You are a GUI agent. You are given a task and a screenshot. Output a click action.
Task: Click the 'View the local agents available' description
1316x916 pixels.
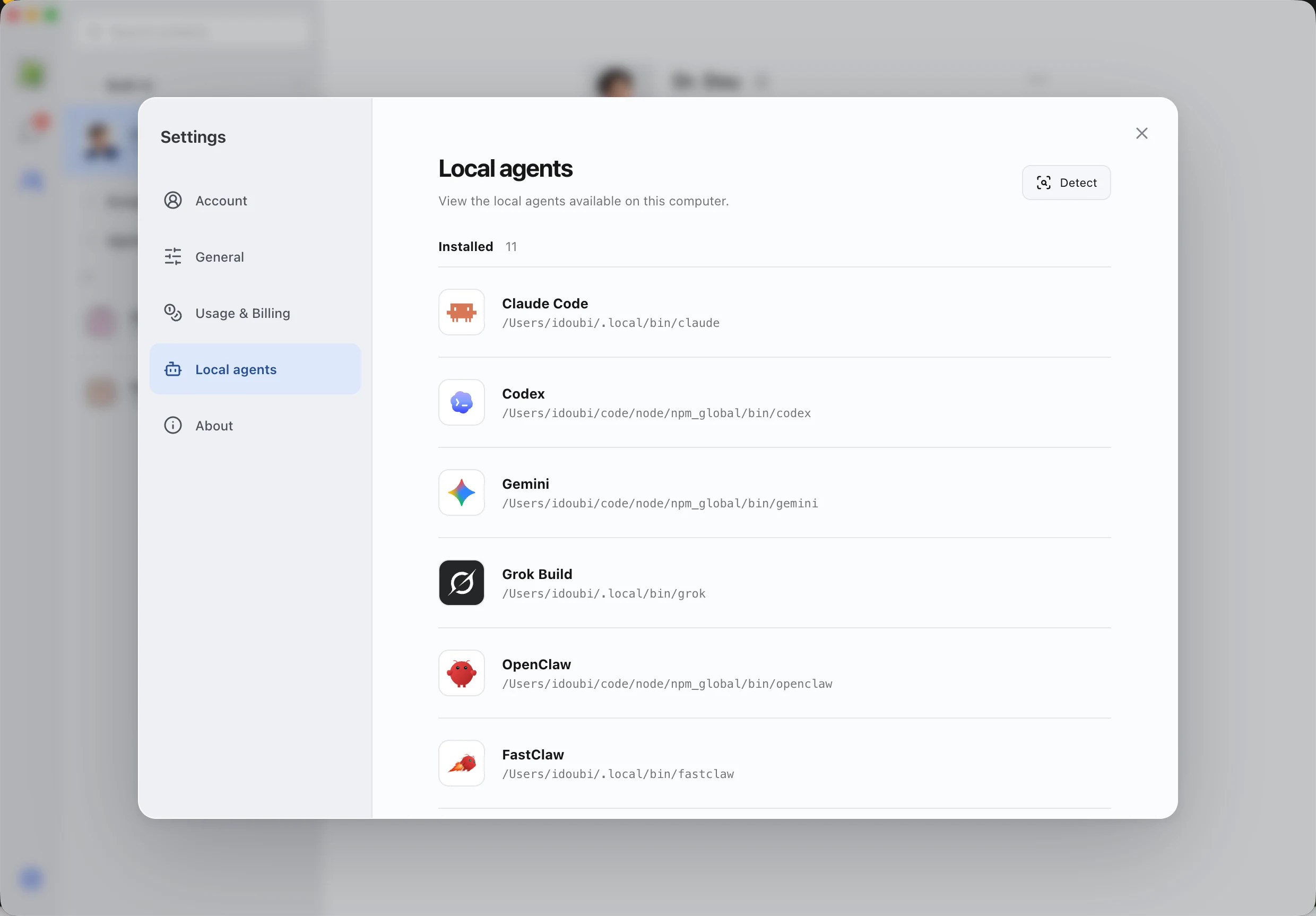click(x=584, y=201)
